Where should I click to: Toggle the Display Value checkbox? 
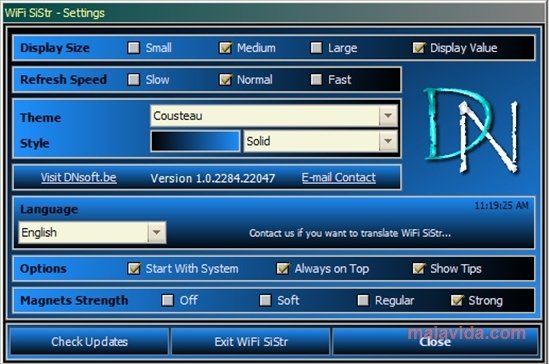point(418,48)
